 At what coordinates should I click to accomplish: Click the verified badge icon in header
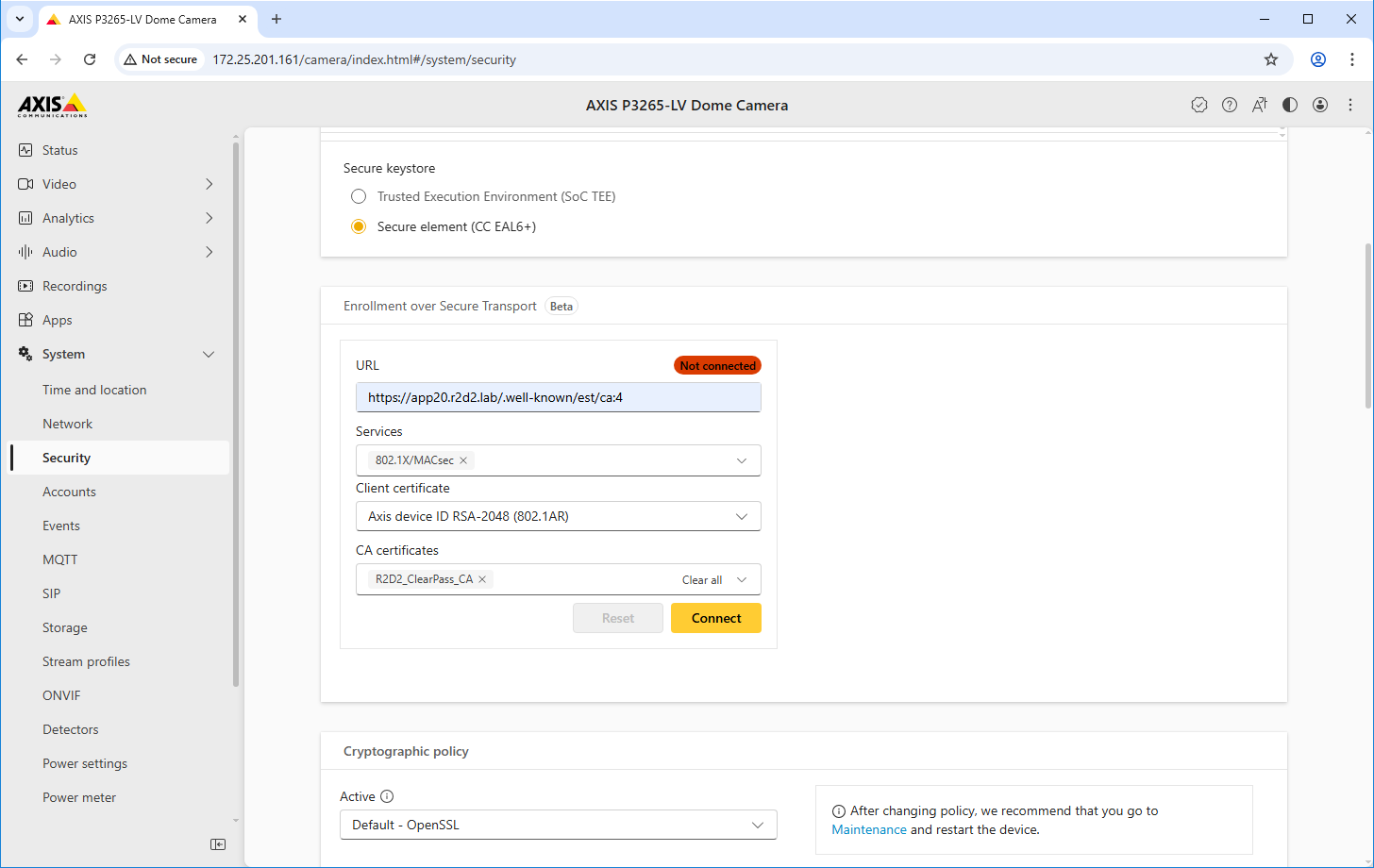coord(1199,105)
